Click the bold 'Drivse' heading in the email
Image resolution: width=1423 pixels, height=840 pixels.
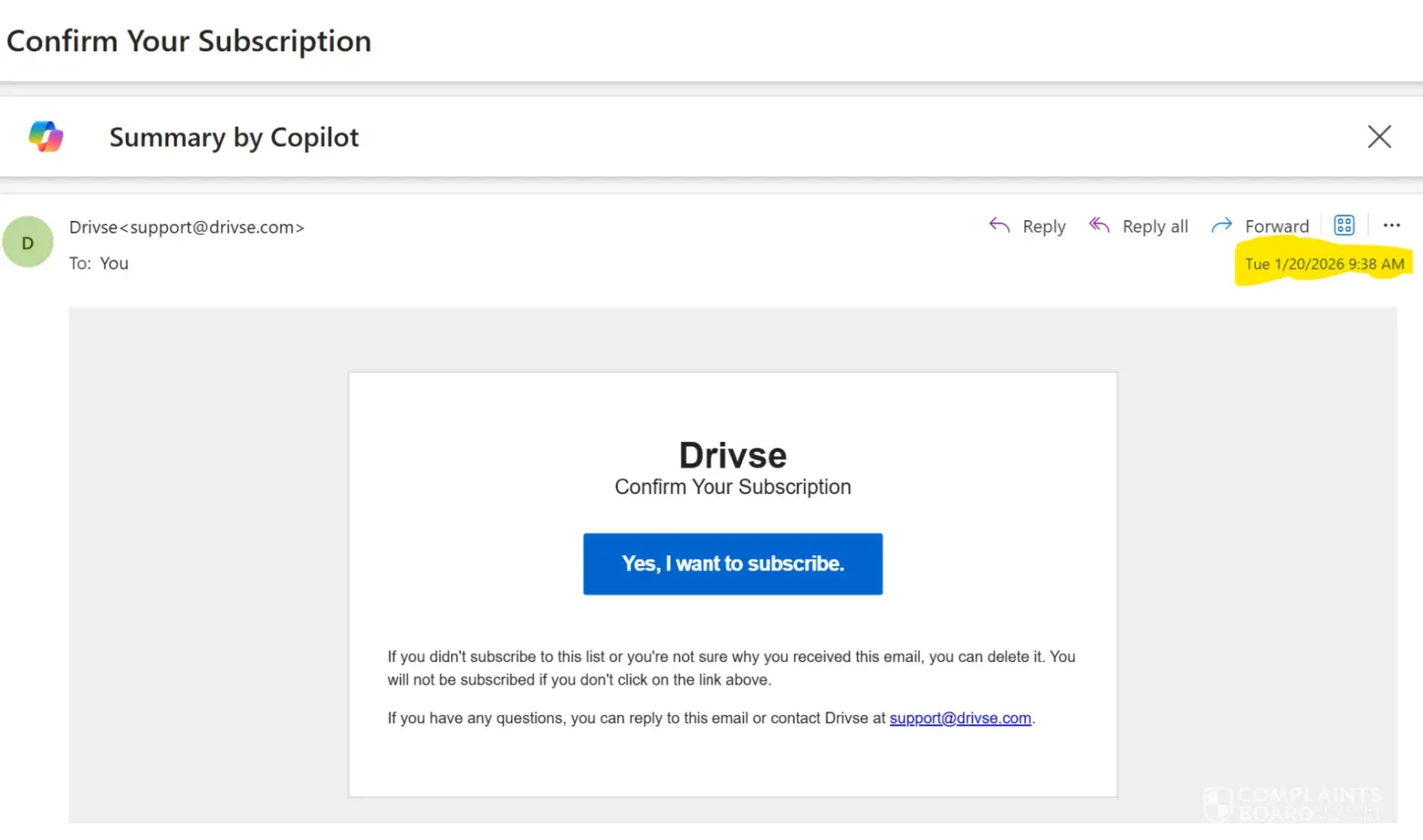click(x=733, y=455)
